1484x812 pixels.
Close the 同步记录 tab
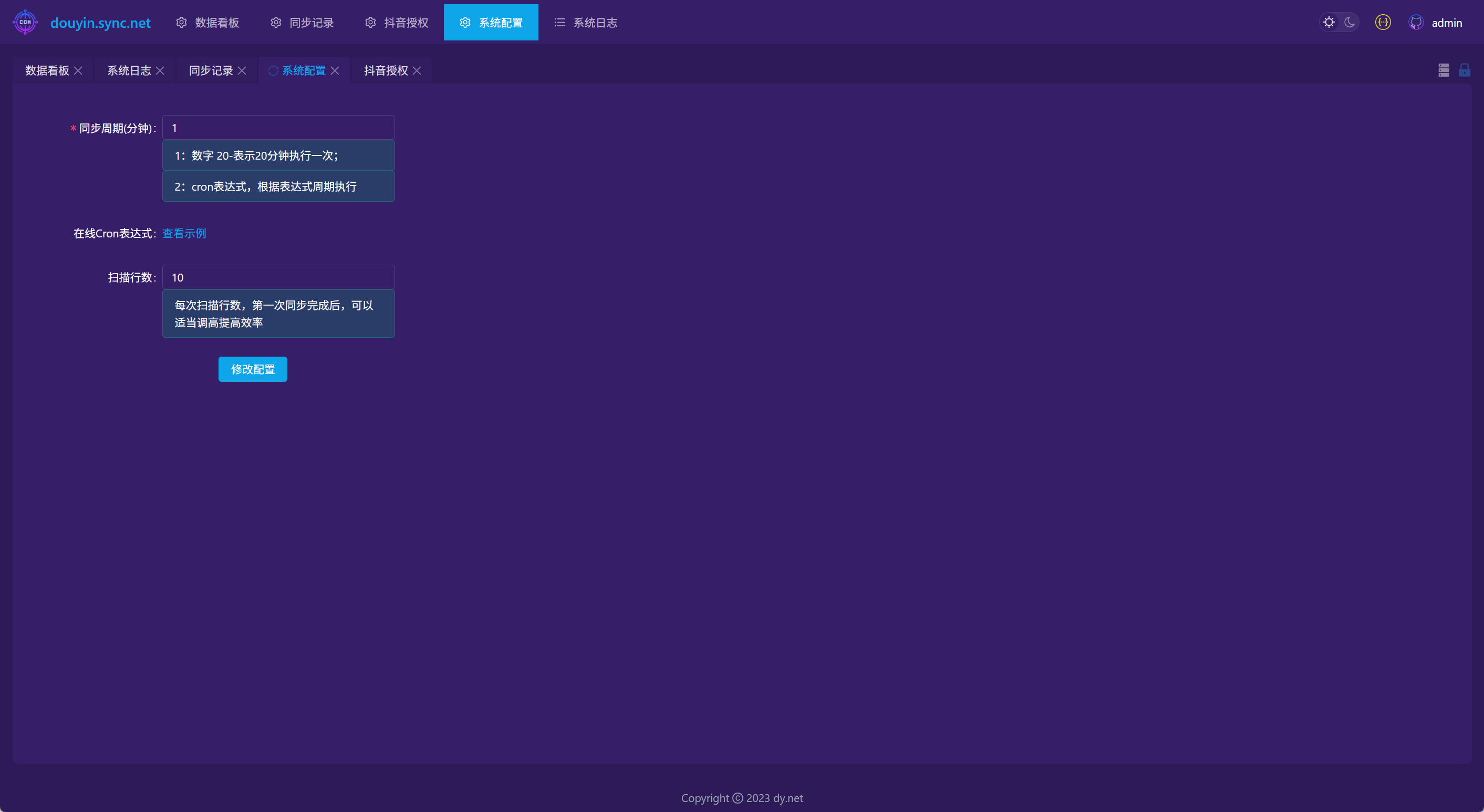242,70
